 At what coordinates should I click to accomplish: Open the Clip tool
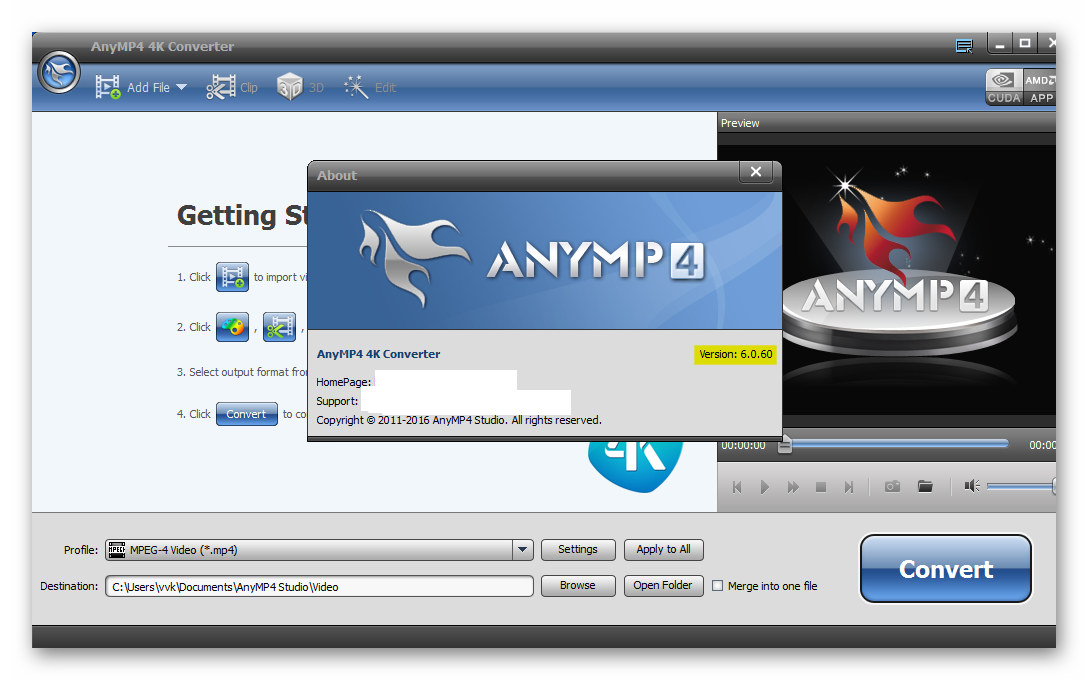(232, 87)
